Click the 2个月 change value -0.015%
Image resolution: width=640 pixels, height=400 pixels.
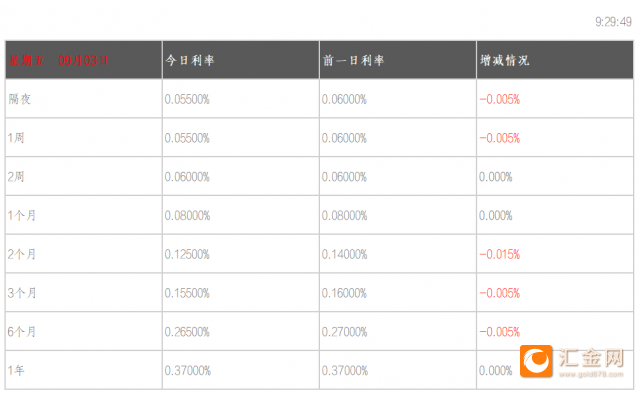tap(500, 254)
